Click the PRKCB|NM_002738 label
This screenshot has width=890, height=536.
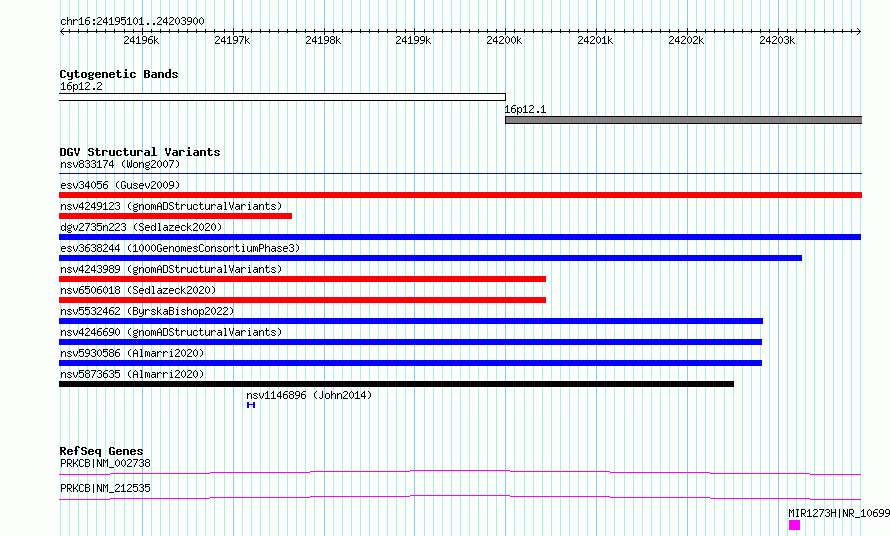(105, 463)
